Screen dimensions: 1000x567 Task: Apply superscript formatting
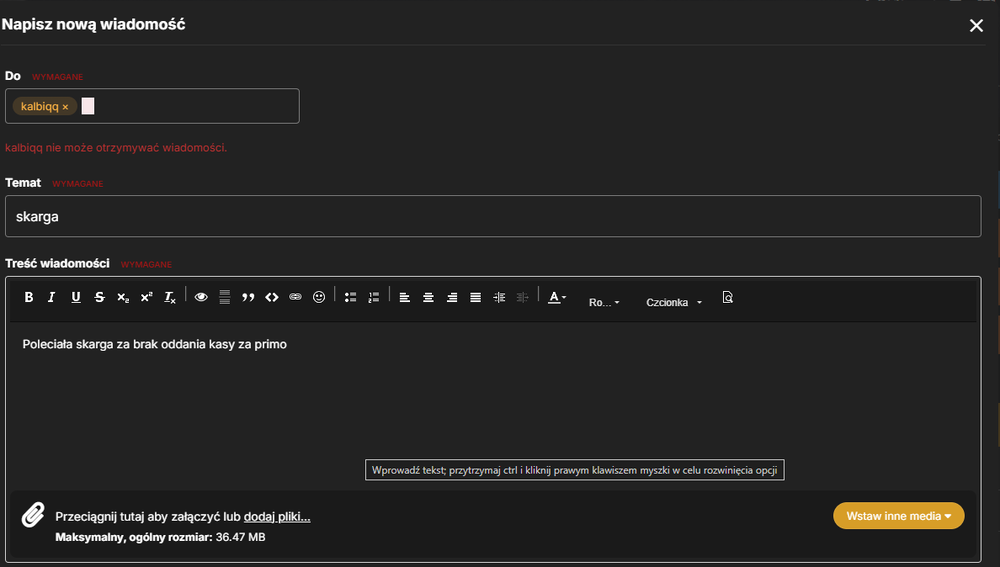point(147,297)
